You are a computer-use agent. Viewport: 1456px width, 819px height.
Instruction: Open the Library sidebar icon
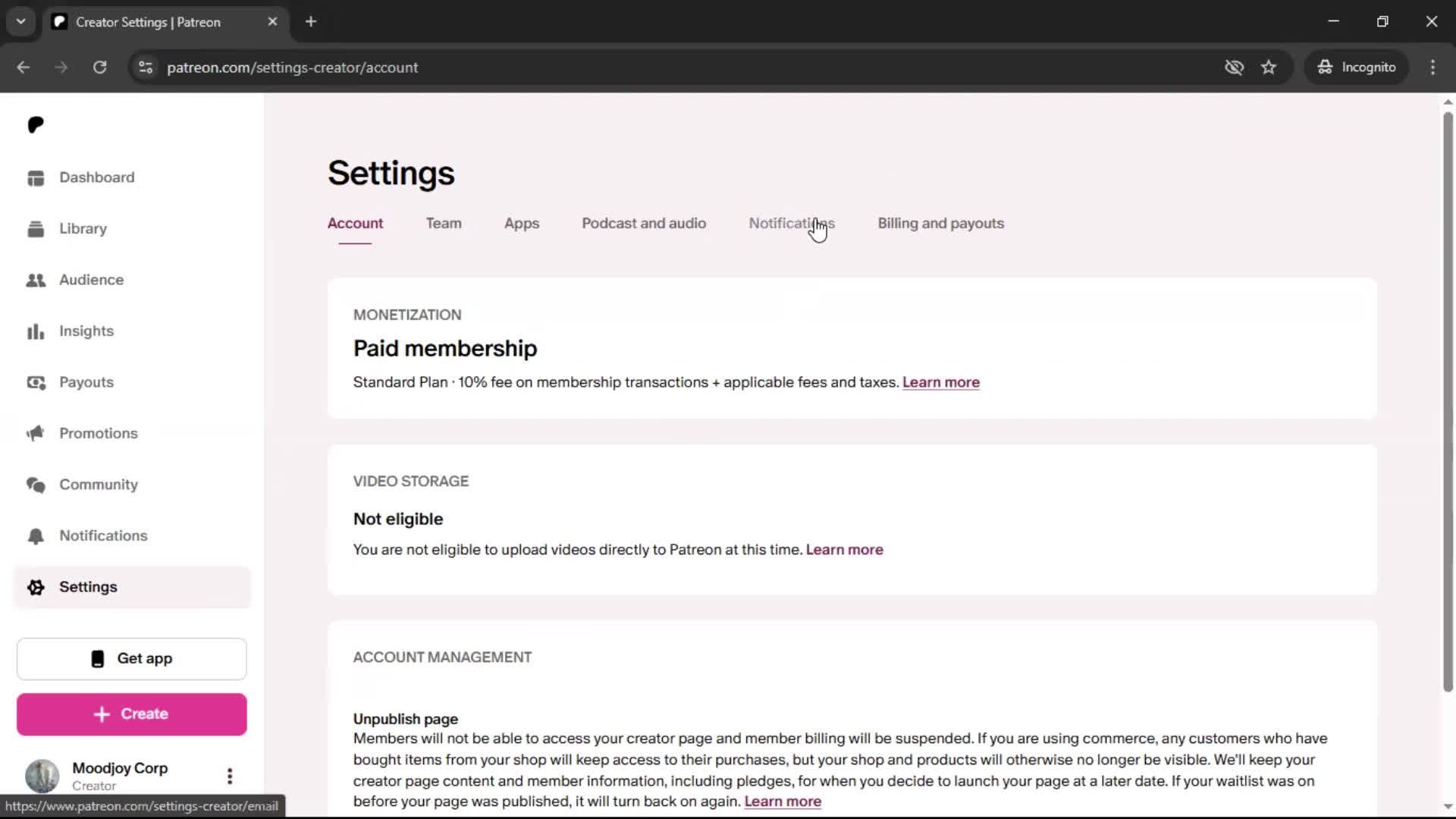[36, 229]
